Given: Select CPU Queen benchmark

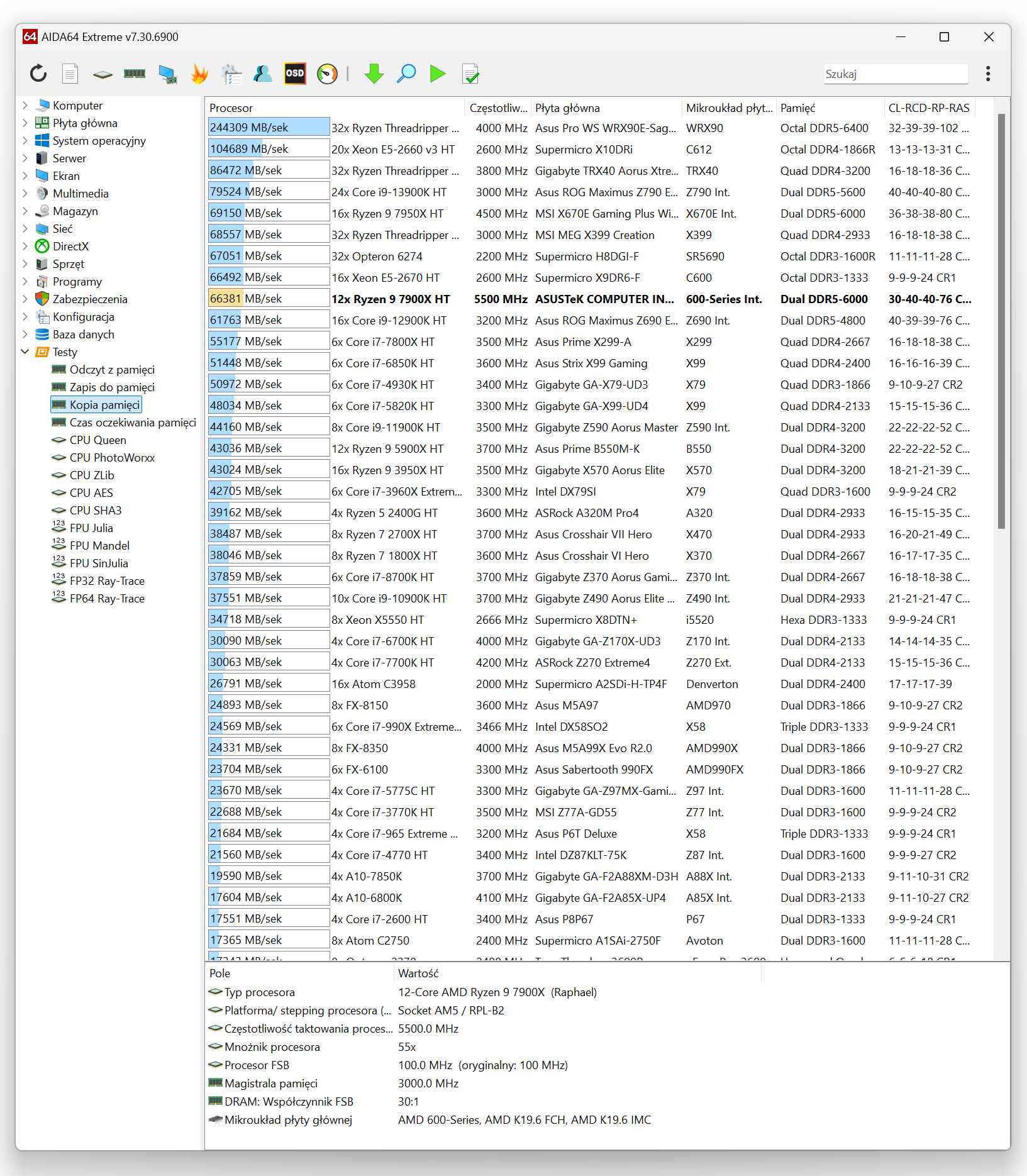Looking at the screenshot, I should (97, 440).
